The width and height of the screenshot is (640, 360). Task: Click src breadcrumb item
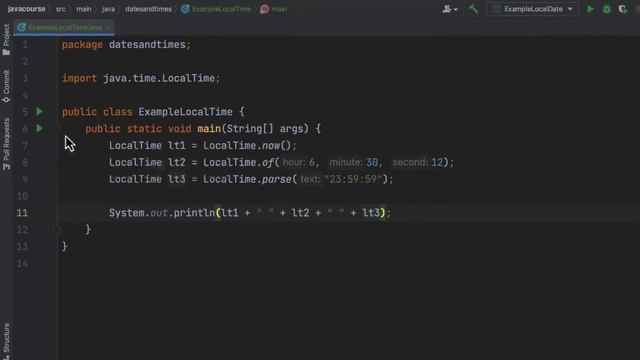[61, 9]
